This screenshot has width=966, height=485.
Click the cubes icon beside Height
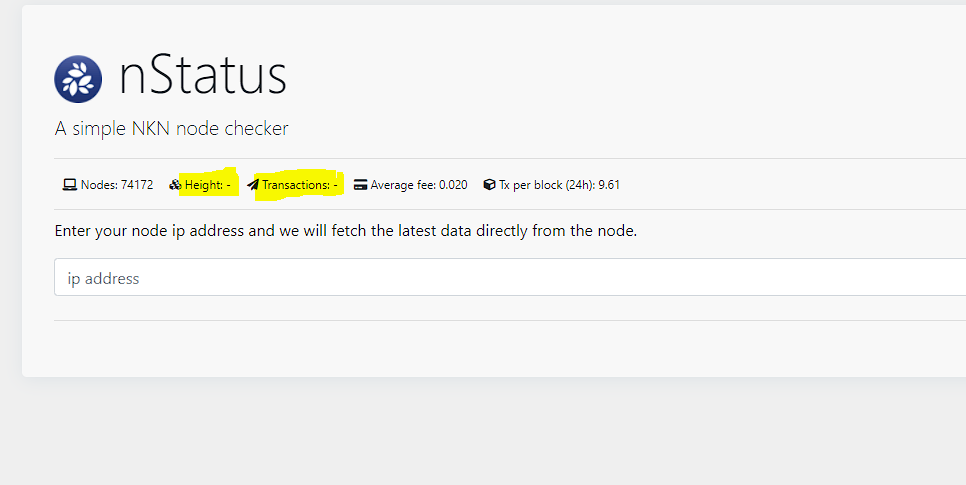coord(176,185)
